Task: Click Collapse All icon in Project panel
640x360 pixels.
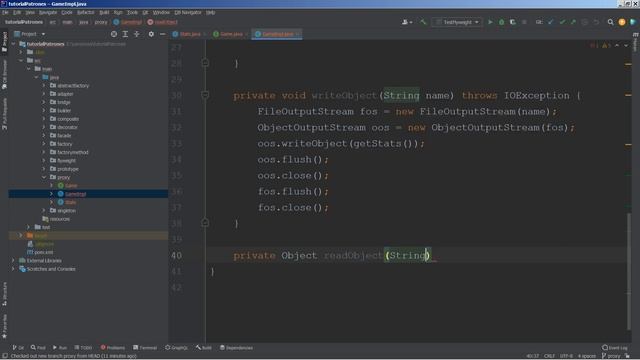Action: tap(137, 34)
